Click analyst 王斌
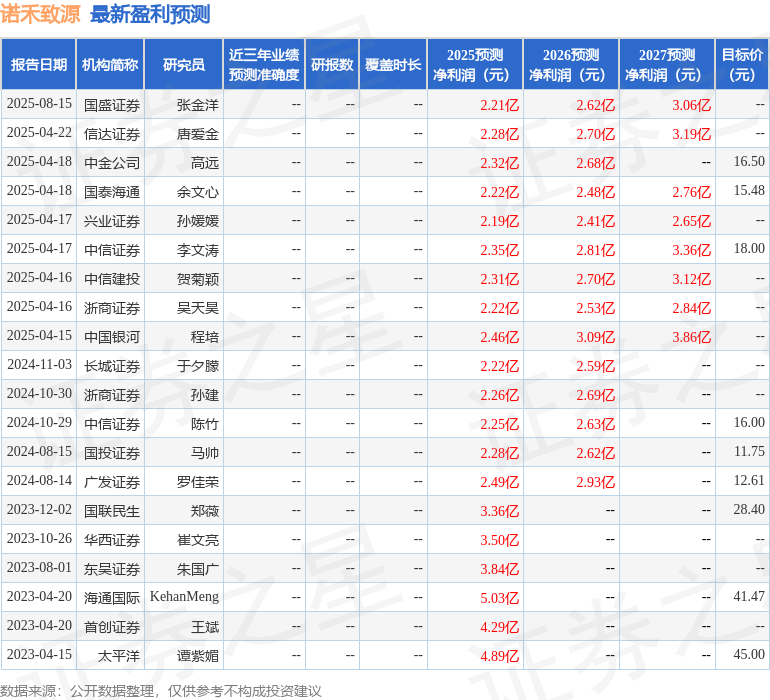Image resolution: width=770 pixels, height=700 pixels. coord(205,626)
